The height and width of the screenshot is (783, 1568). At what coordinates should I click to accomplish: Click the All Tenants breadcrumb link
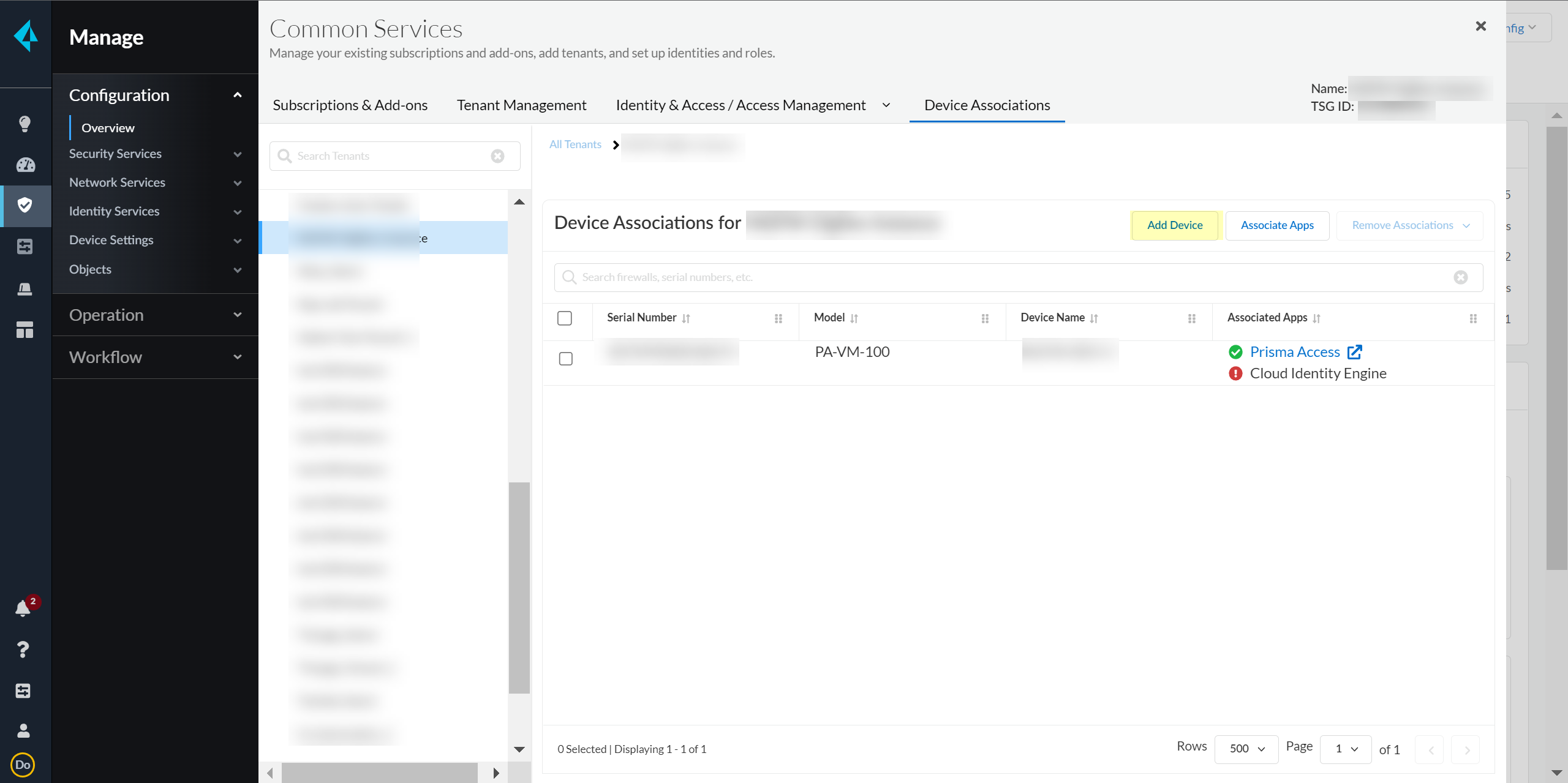tap(575, 144)
